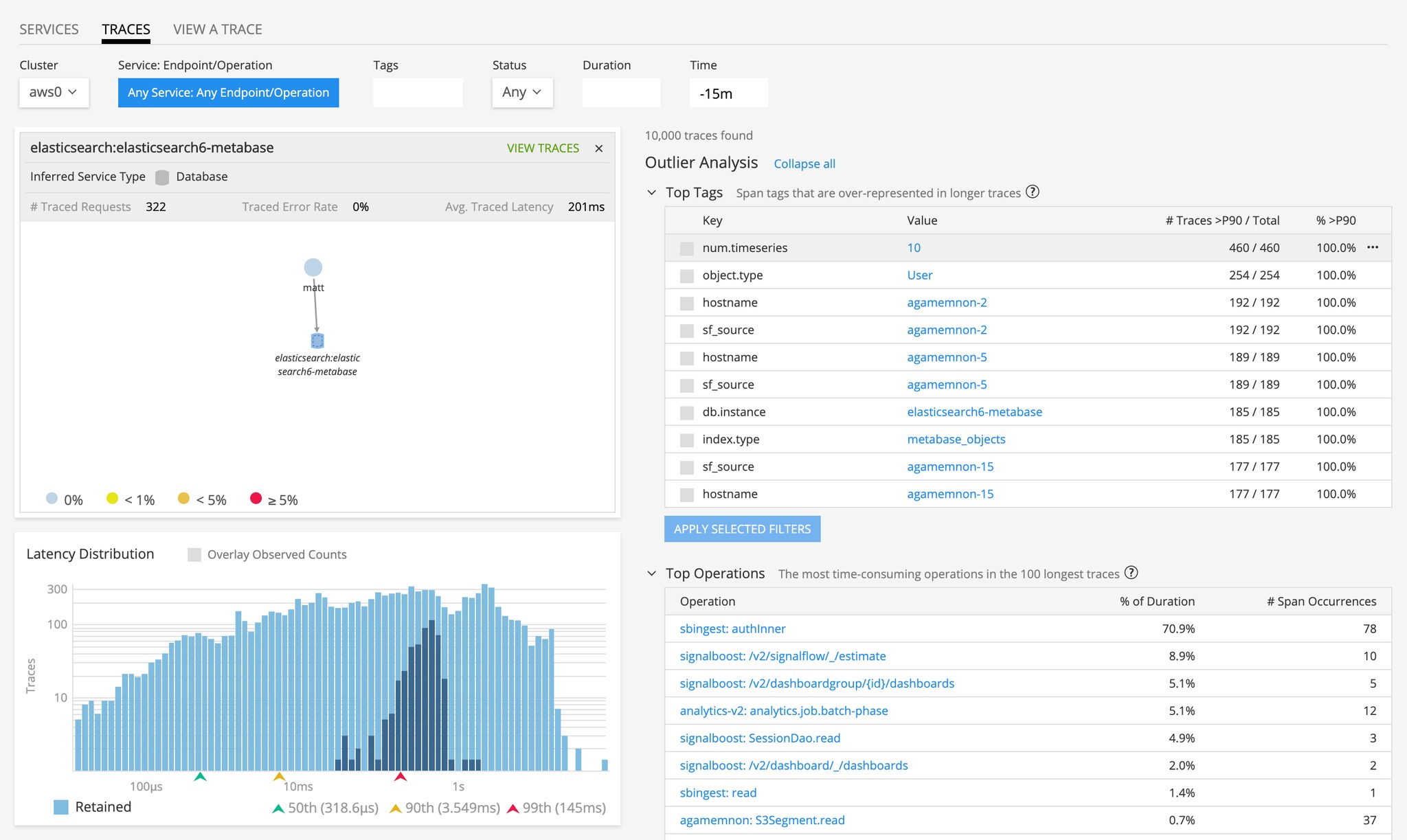The image size is (1407, 840).
Task: Open signalboost /v2/dashboard/_/dashboards operation
Action: click(793, 766)
